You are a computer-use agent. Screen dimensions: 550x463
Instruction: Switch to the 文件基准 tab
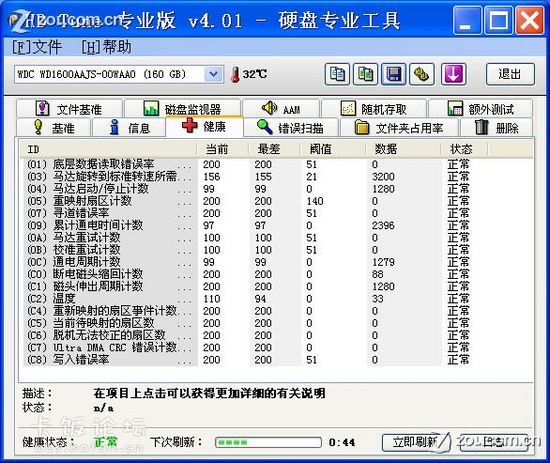click(x=69, y=109)
